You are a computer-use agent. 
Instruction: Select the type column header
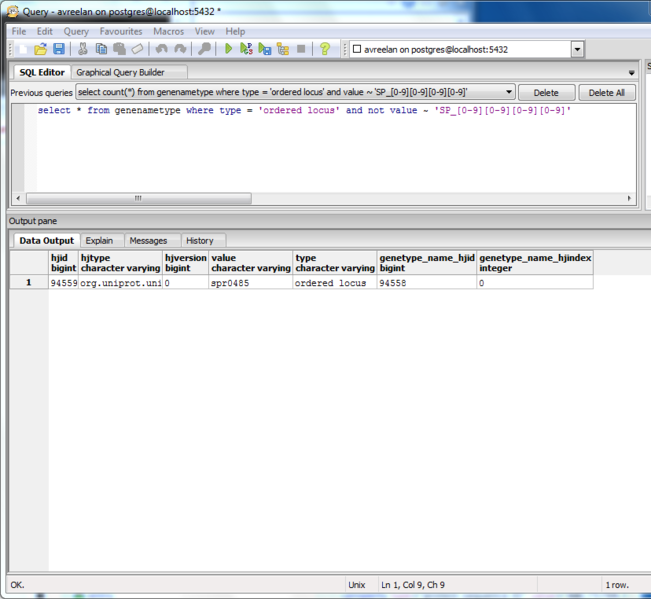click(335, 263)
